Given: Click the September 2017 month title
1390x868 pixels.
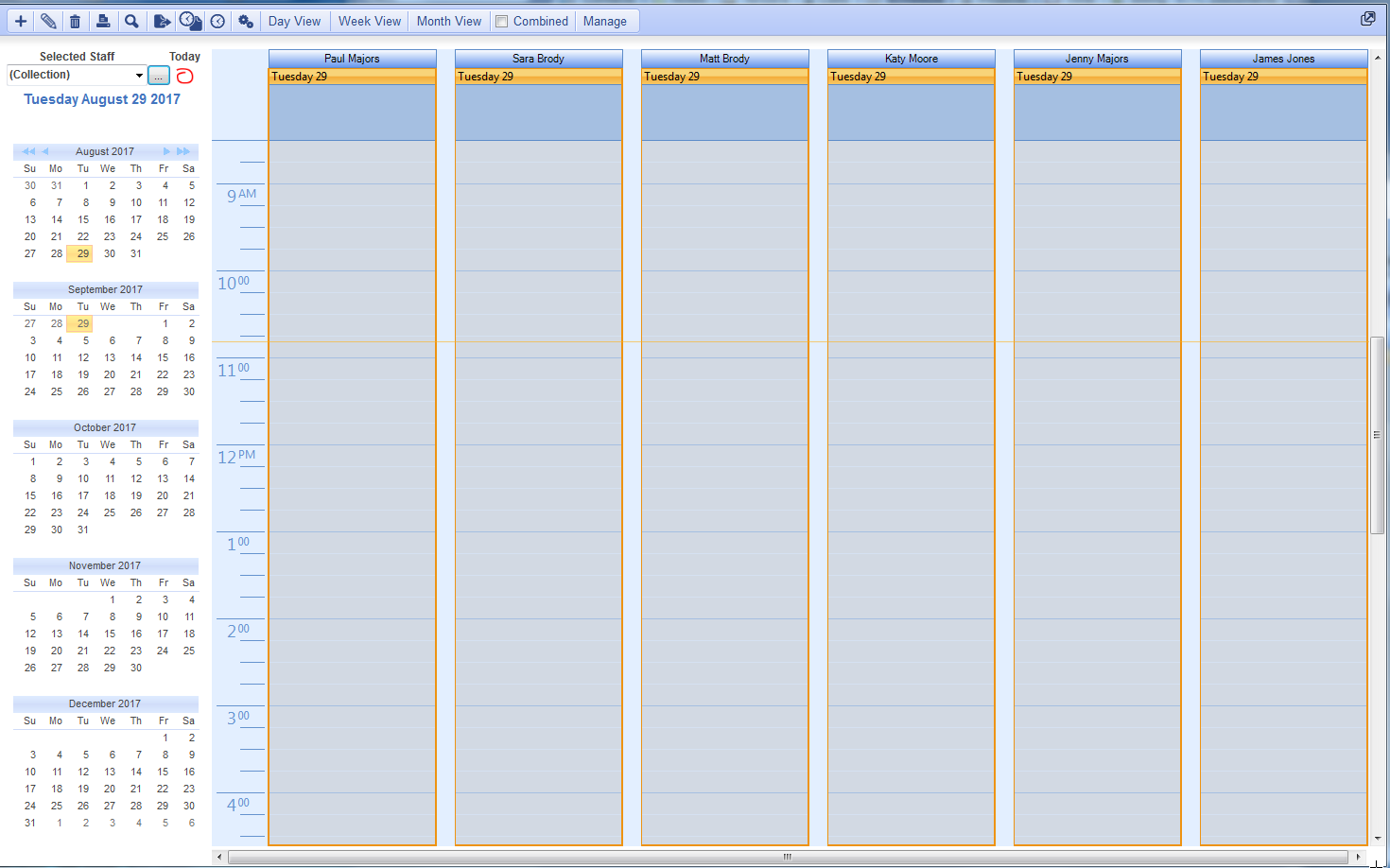Looking at the screenshot, I should [x=105, y=289].
